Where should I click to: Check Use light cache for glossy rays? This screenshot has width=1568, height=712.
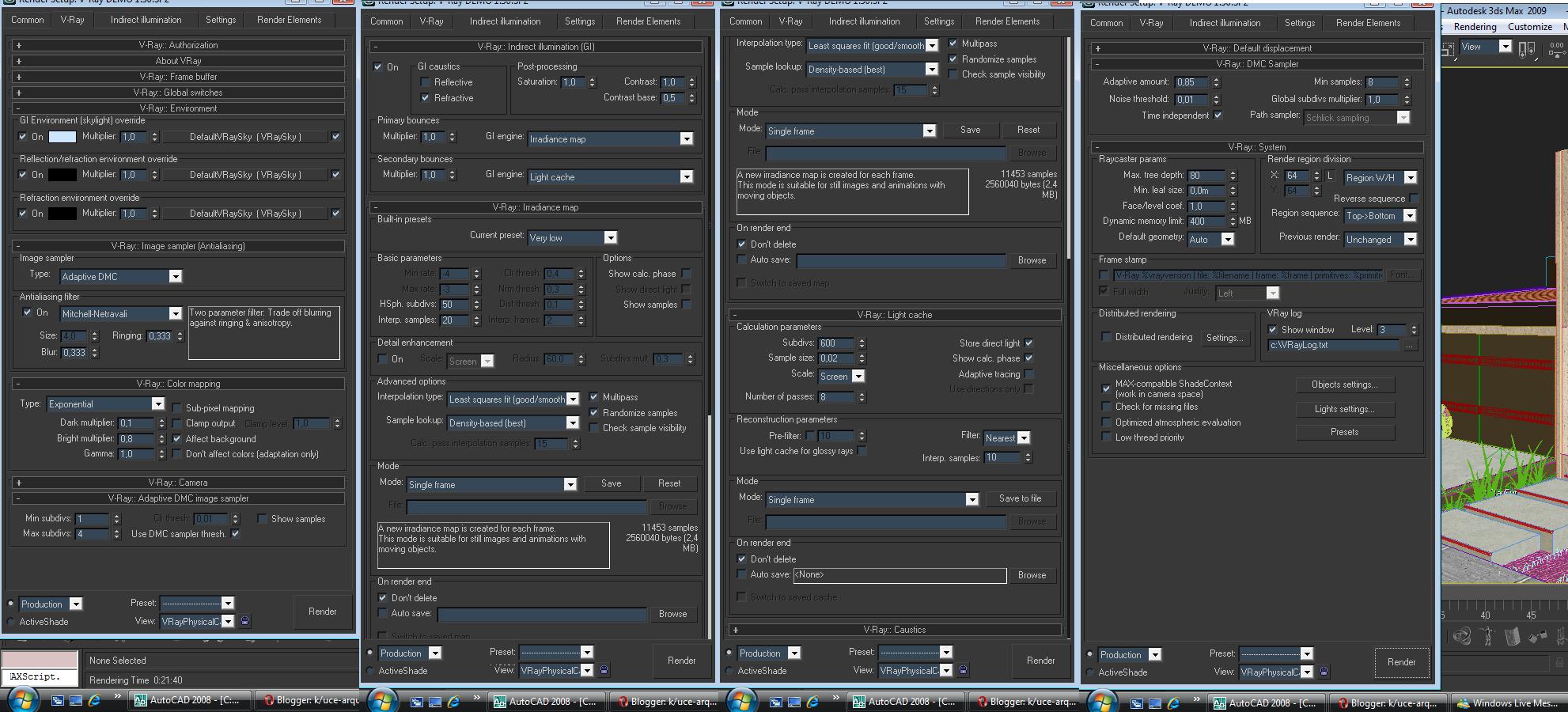pyautogui.click(x=862, y=451)
